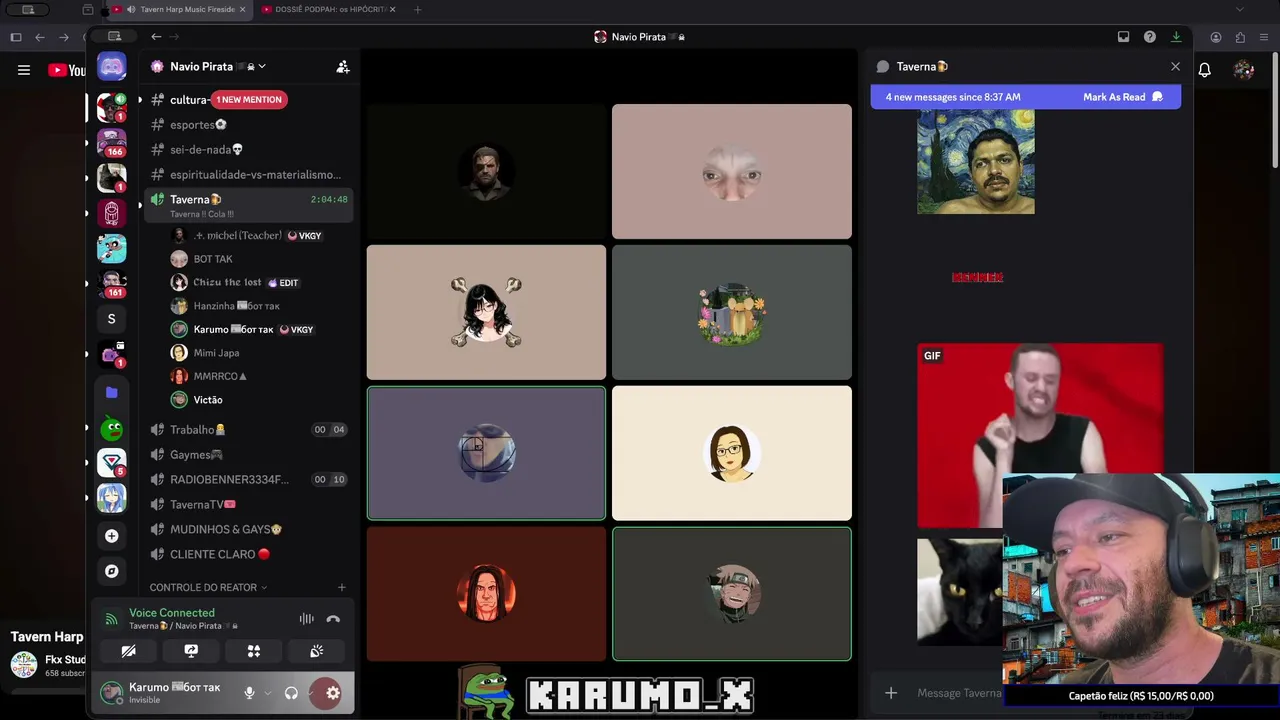
Task: Add attachment with chat plus button
Action: (x=891, y=693)
